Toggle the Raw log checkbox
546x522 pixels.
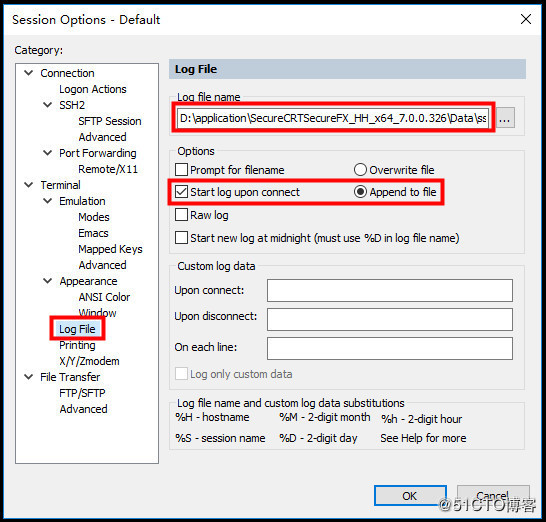pos(181,215)
